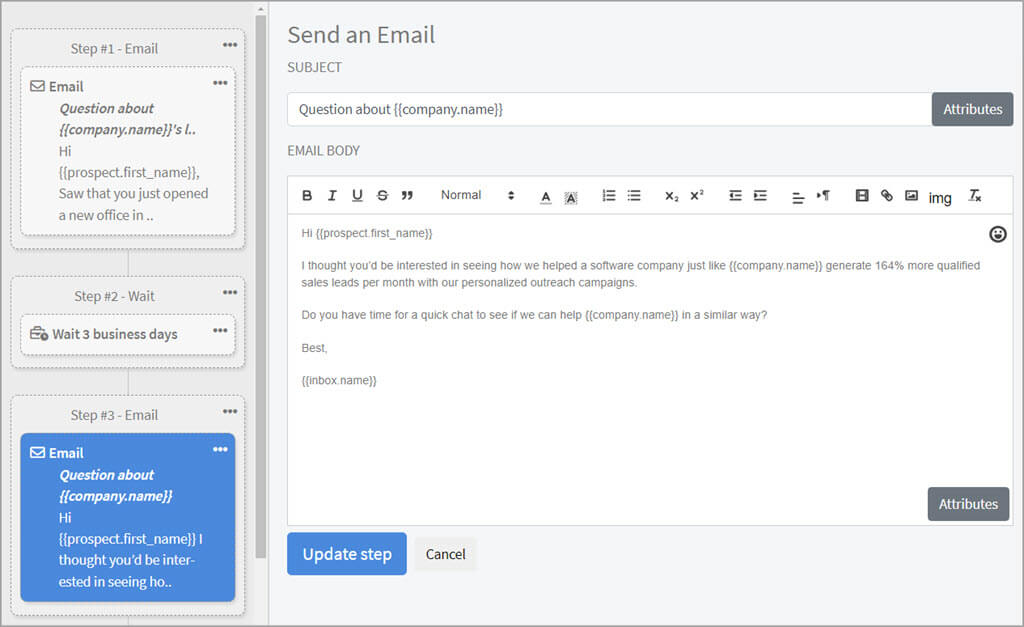Toggle italic formatting in the editor
Viewport: 1024px width, 627px height.
point(332,196)
